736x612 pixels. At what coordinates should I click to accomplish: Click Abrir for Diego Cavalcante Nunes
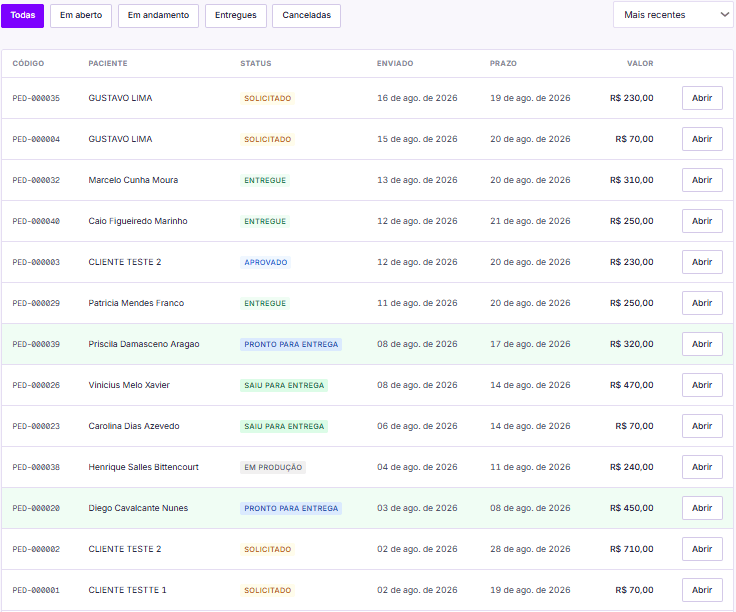(x=702, y=508)
